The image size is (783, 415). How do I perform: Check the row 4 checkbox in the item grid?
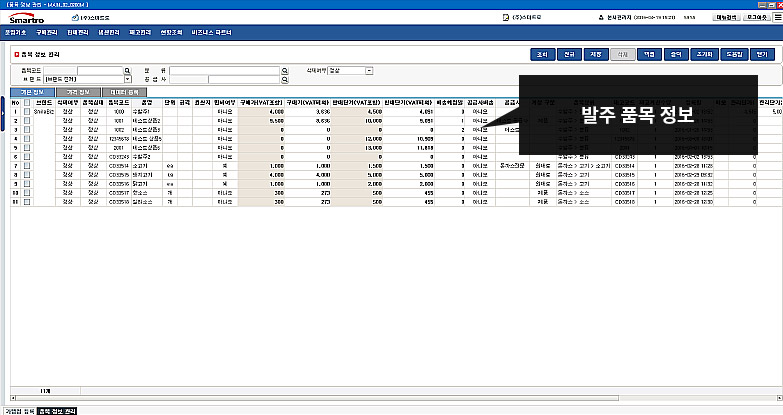click(x=27, y=139)
